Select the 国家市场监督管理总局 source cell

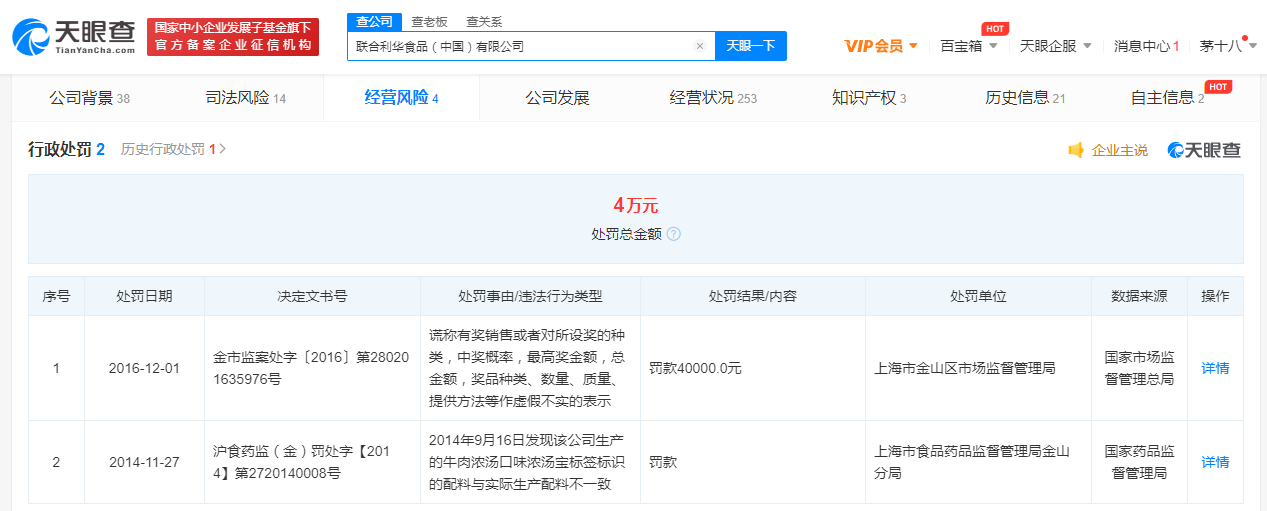point(1139,368)
